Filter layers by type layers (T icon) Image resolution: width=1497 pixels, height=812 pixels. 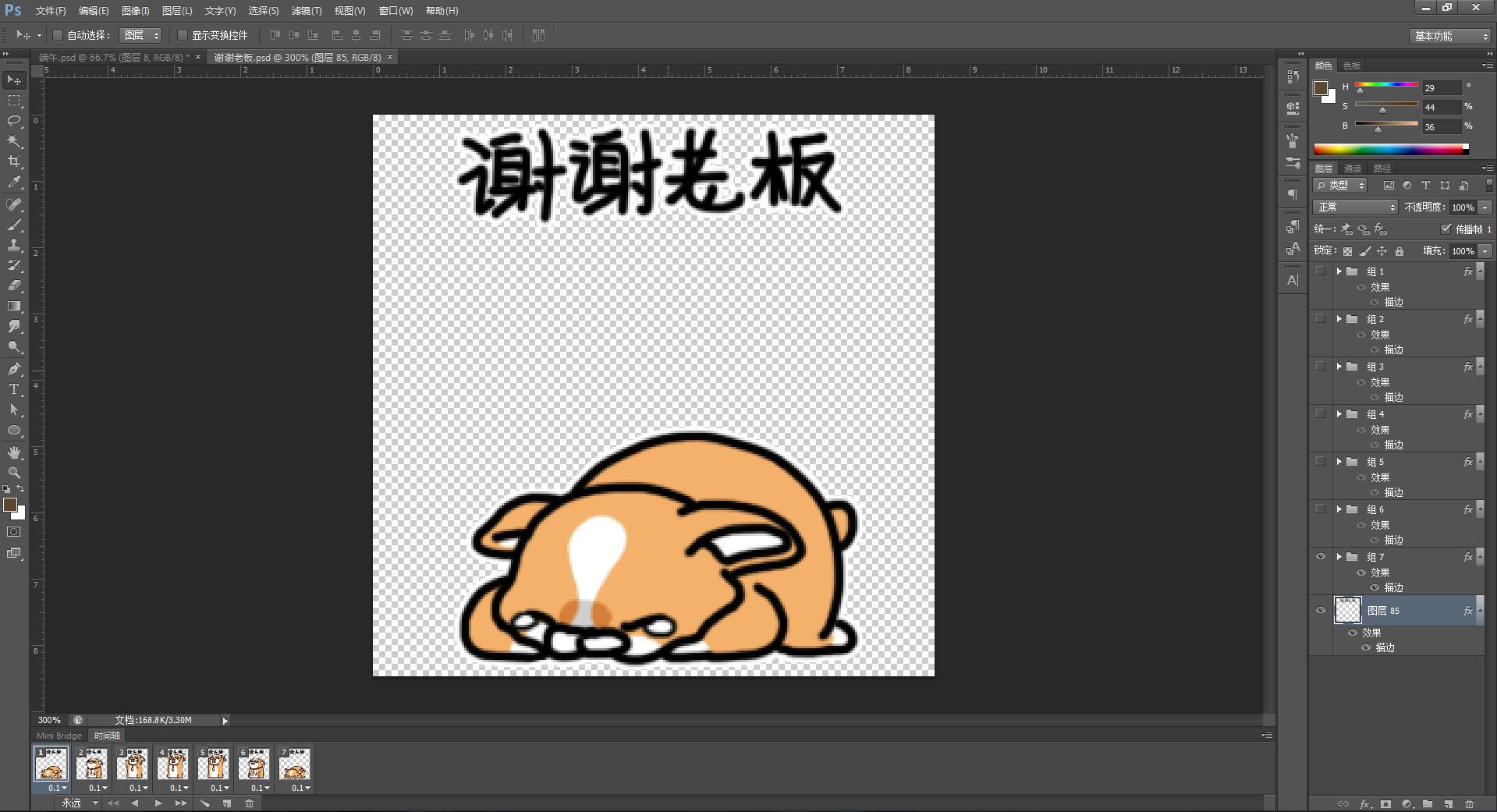tap(1425, 186)
